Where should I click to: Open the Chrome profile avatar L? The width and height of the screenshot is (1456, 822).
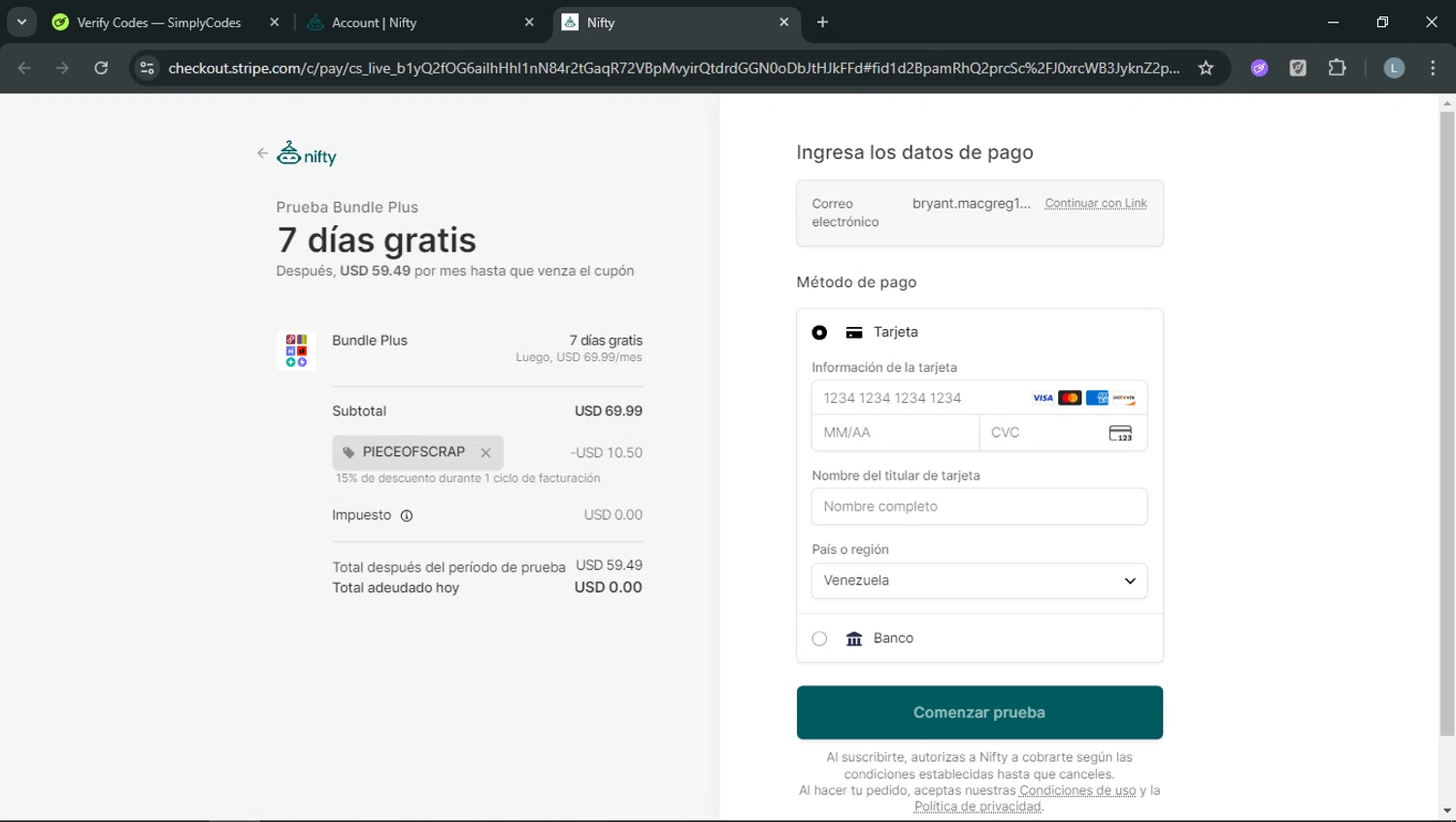[1394, 68]
